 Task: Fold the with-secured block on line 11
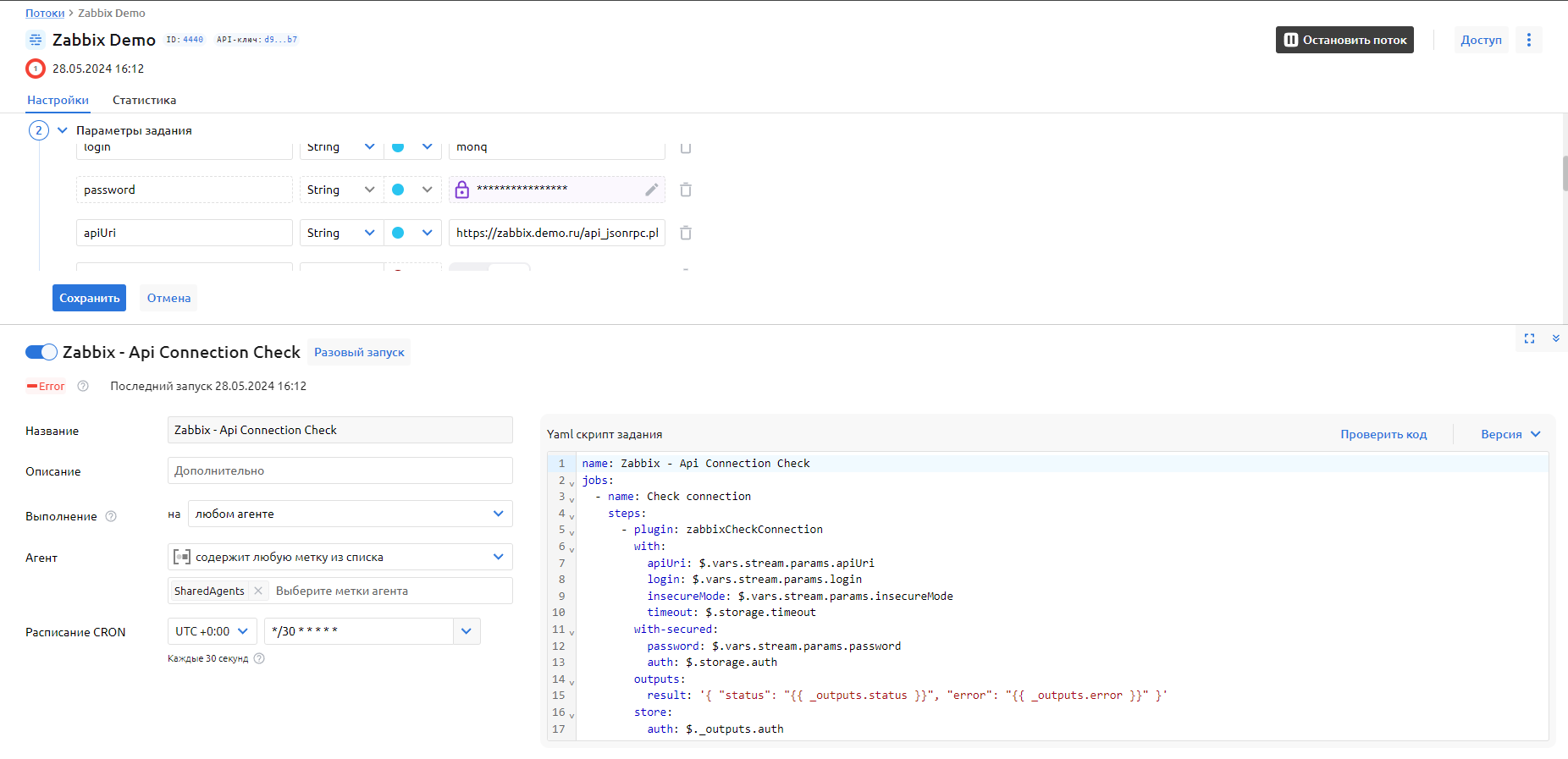pos(572,631)
